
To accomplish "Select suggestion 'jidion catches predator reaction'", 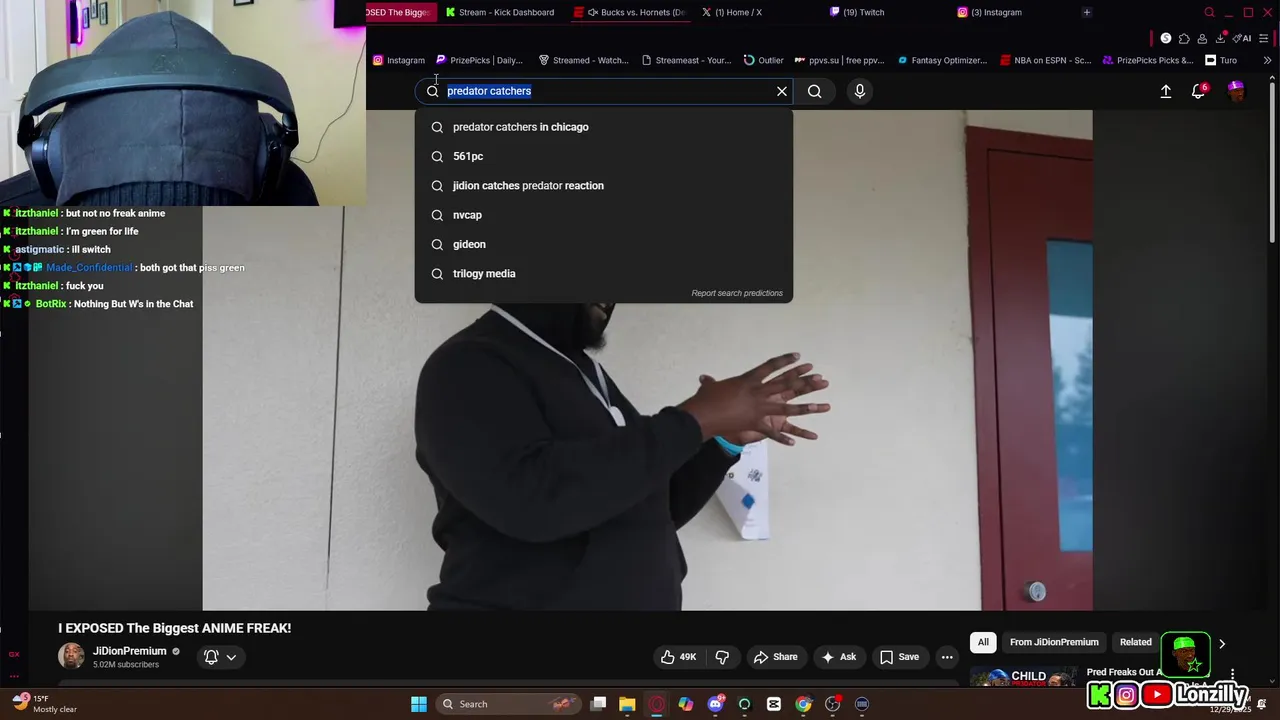I will tap(604, 185).
